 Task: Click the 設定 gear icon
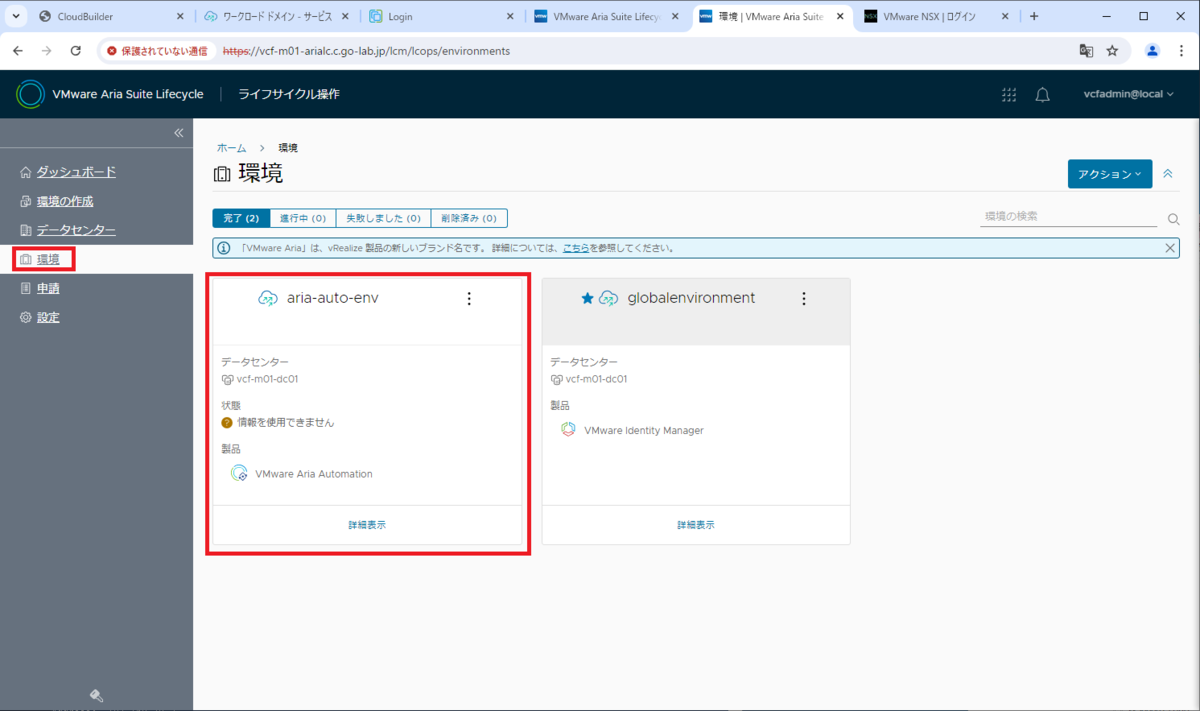pyautogui.click(x=26, y=317)
